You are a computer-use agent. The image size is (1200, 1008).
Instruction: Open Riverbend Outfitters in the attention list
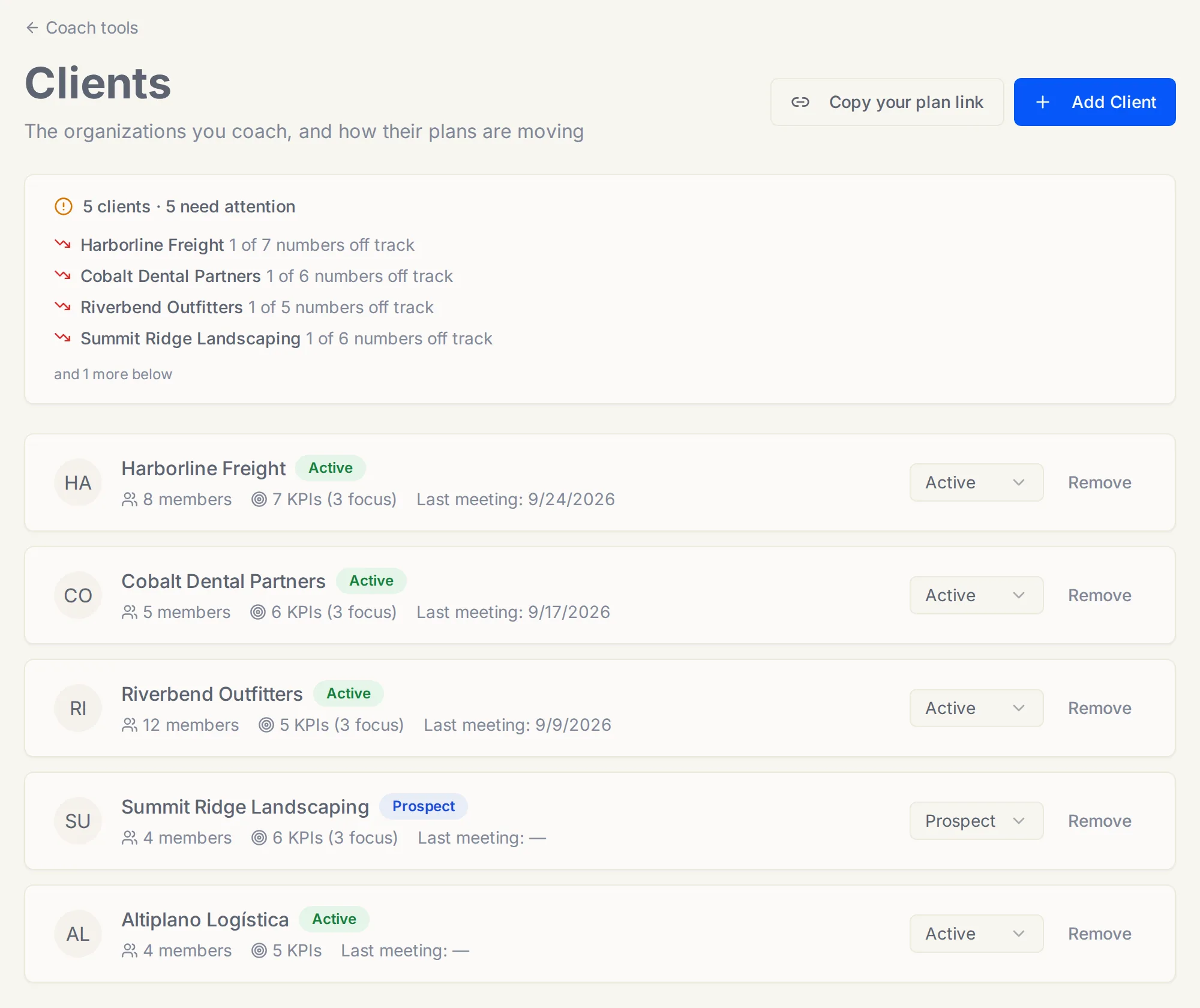162,307
